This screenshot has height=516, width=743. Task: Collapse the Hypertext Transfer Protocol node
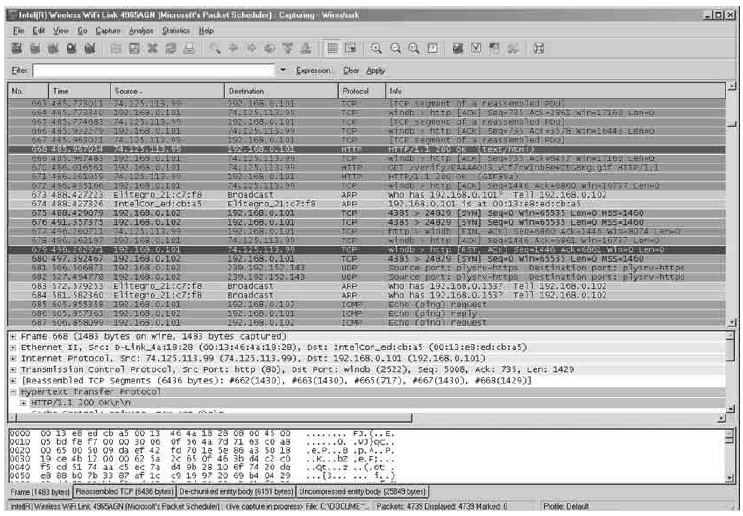12,394
